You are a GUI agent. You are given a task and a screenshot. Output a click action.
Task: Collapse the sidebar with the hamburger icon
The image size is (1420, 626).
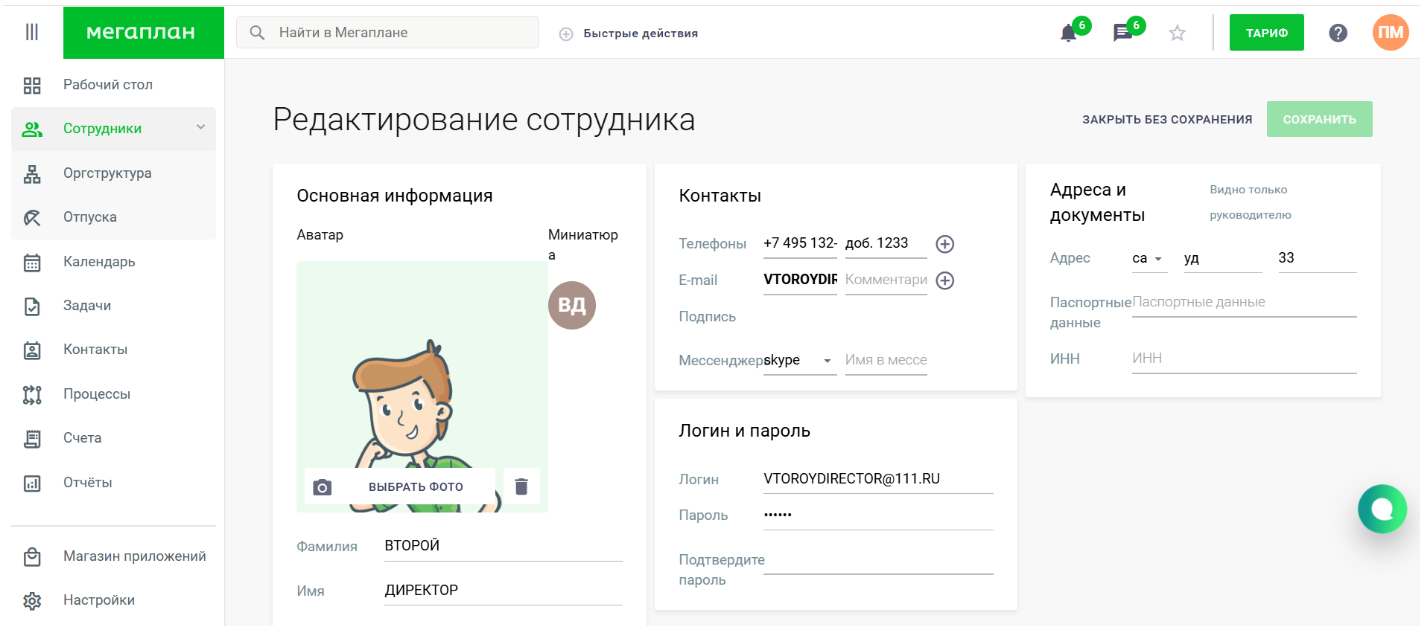(32, 32)
